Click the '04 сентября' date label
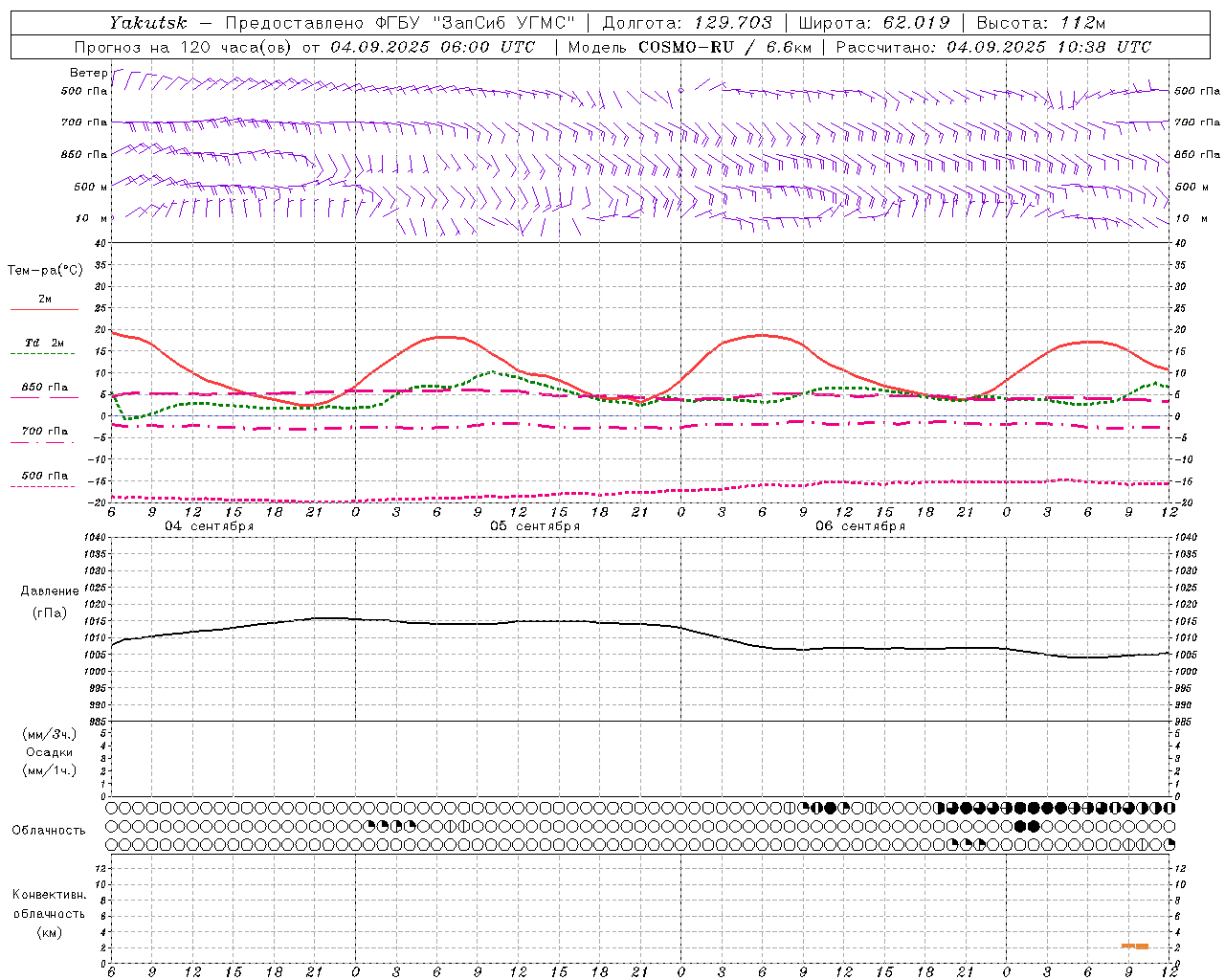 (x=210, y=526)
